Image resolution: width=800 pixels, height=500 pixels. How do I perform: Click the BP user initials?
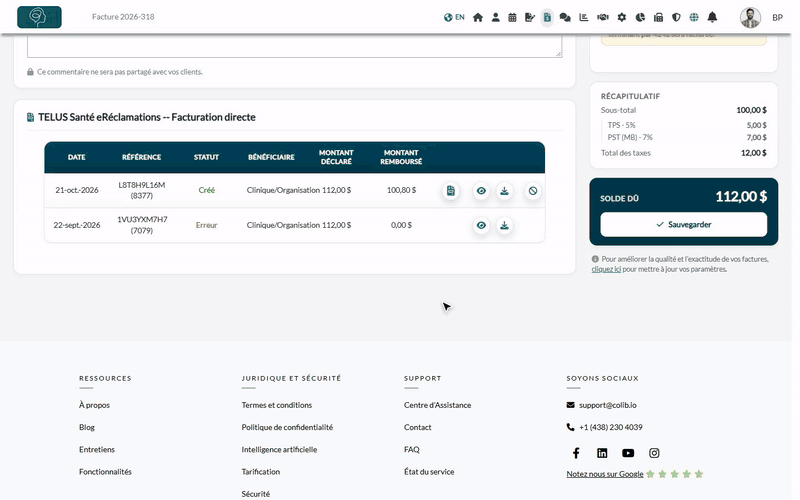point(777,17)
